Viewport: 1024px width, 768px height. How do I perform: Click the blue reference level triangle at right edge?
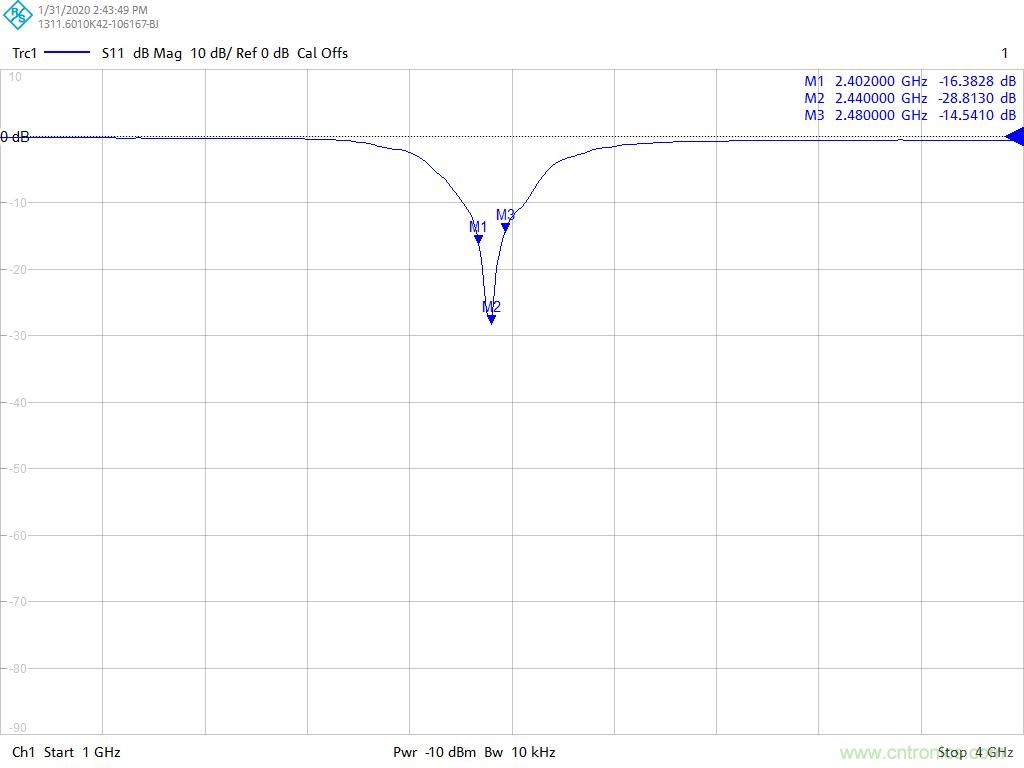click(1009, 138)
